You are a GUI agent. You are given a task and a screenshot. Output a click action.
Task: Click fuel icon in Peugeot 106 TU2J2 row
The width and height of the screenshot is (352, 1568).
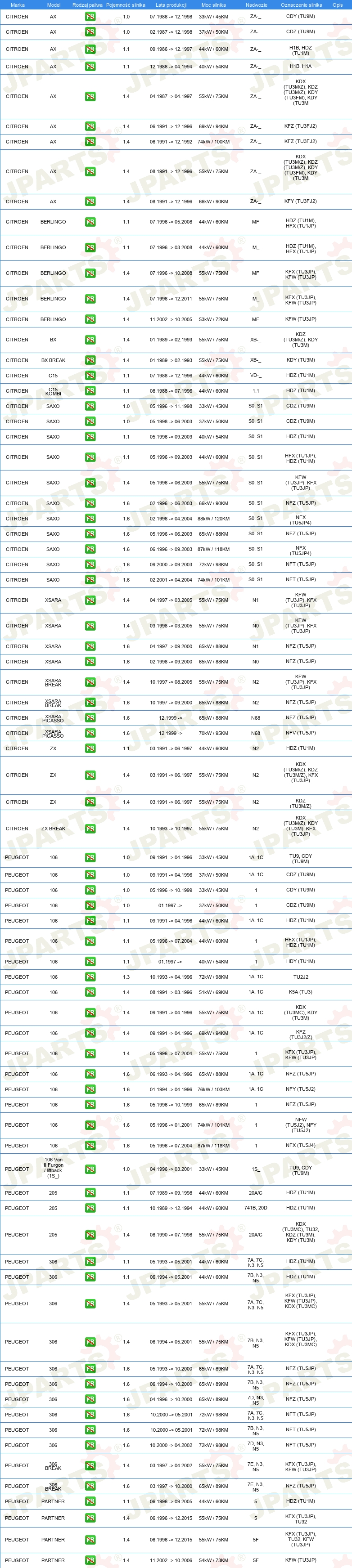(90, 977)
